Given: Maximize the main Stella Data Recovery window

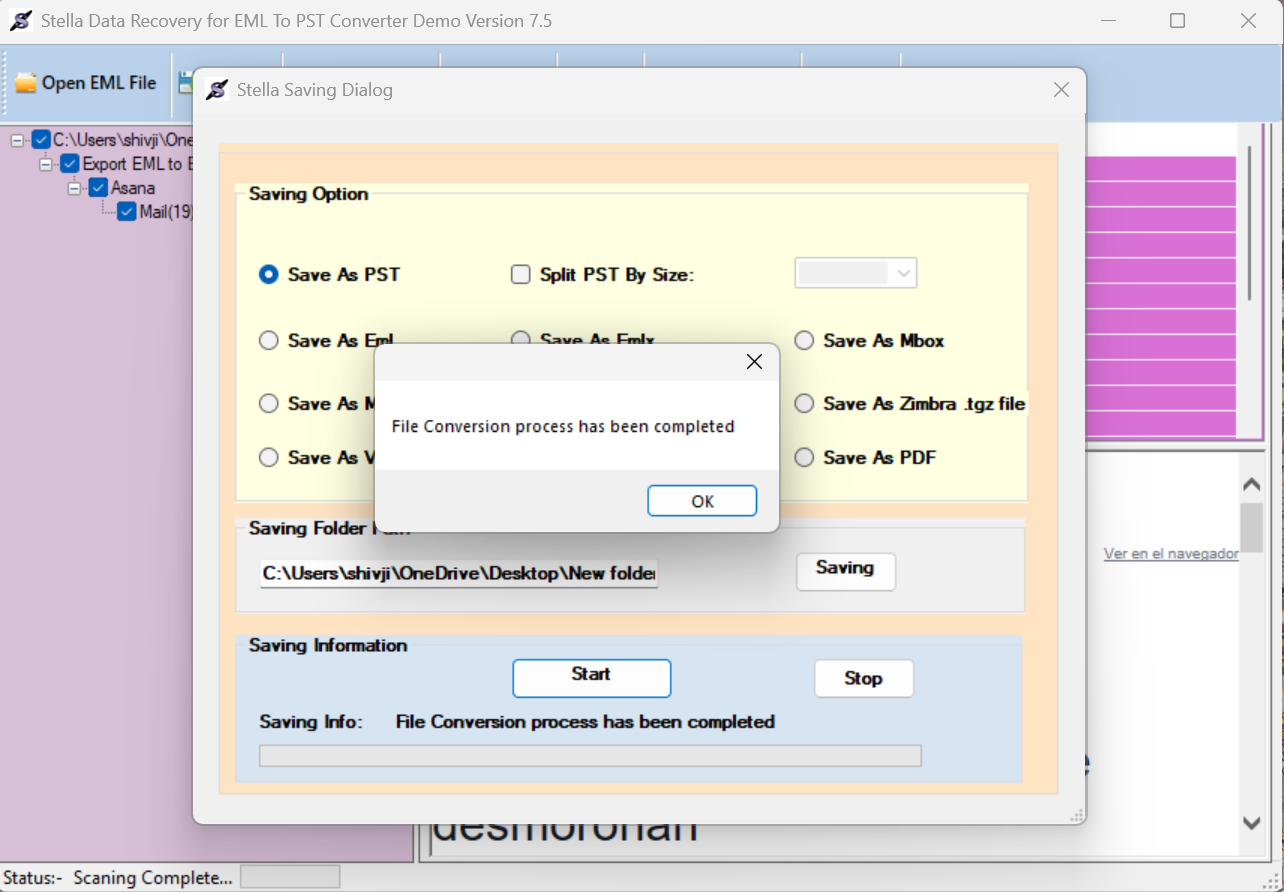Looking at the screenshot, I should (1177, 20).
